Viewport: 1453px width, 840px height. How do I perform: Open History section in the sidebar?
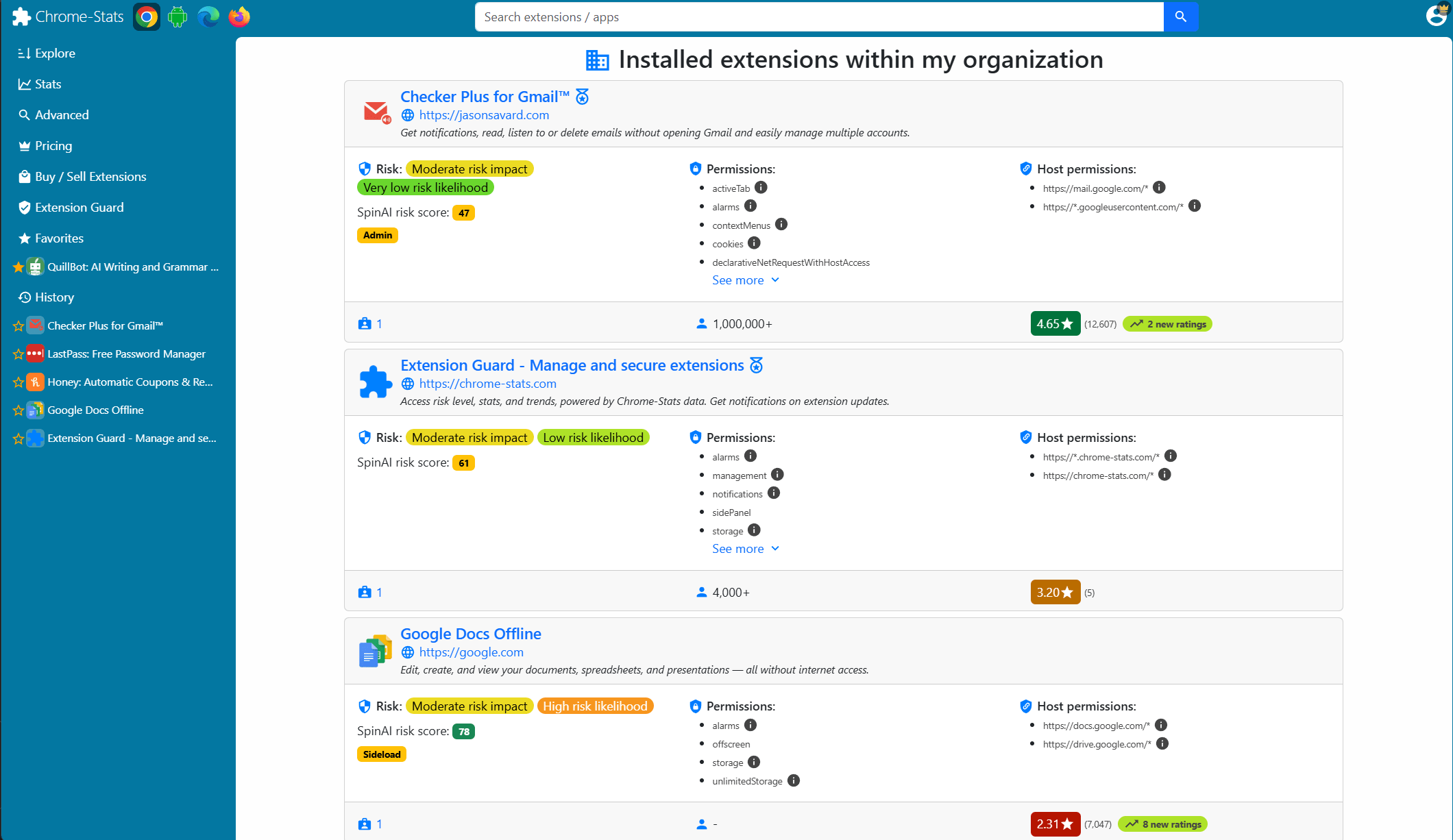pyautogui.click(x=46, y=297)
